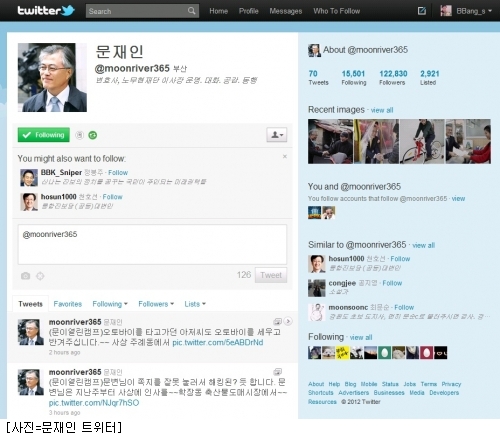Click the mobile notifications icon beside Following
Image resolution: width=500 pixels, height=439 pixels.
[x=79, y=135]
